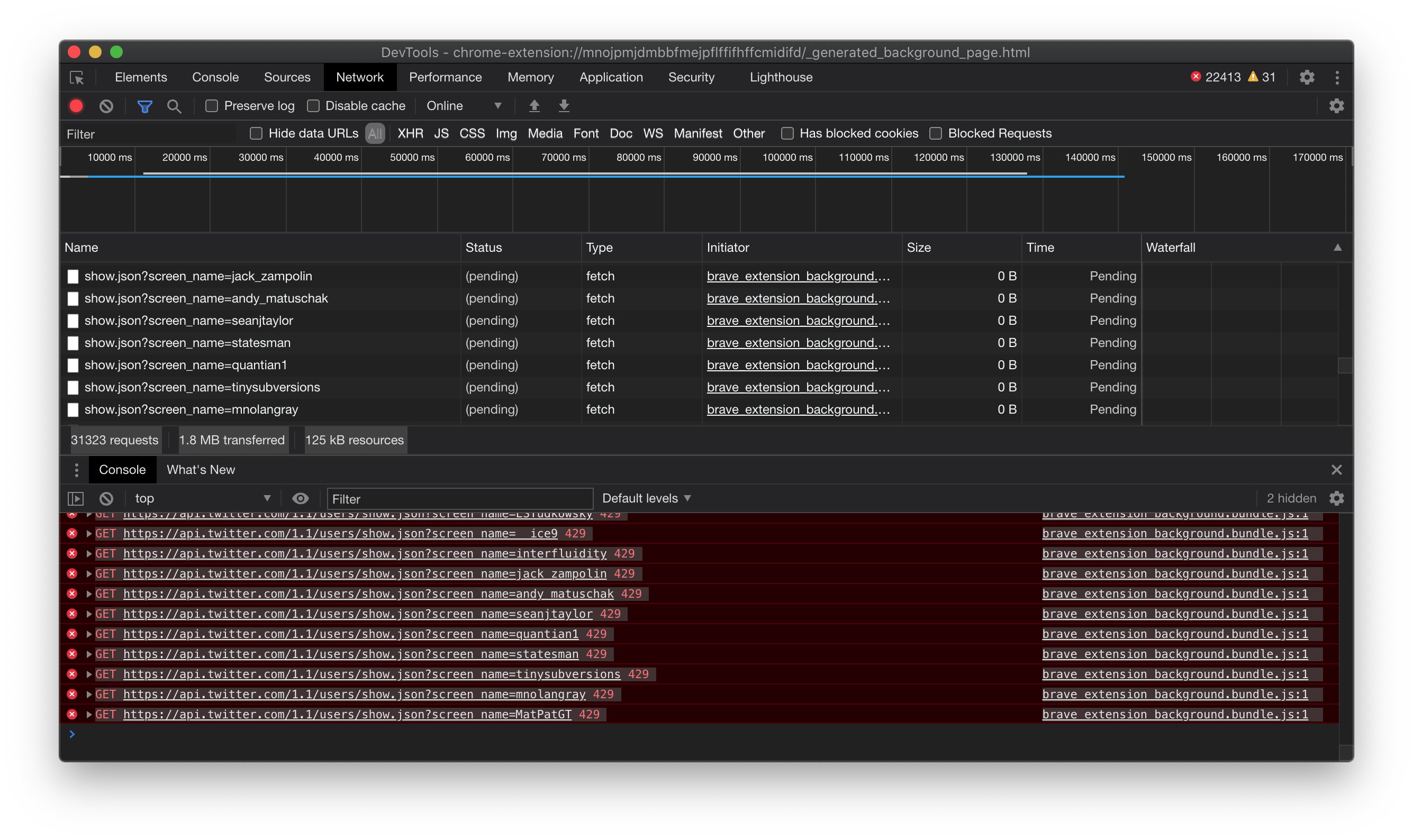Create a live expression in Console

pyautogui.click(x=300, y=498)
